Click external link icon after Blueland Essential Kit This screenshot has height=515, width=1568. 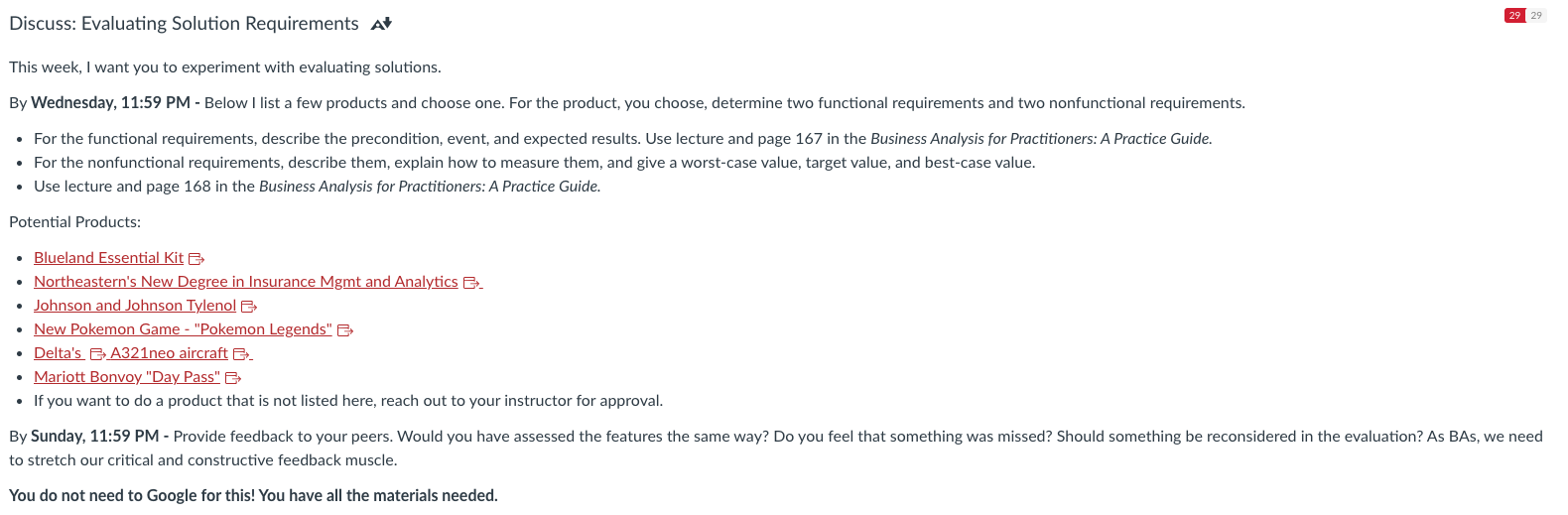[196, 259]
